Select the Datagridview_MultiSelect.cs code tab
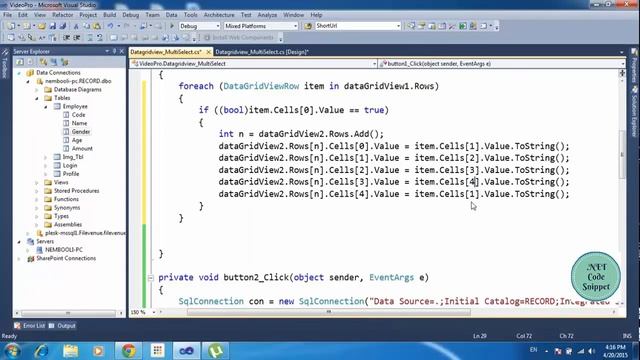 pos(166,52)
